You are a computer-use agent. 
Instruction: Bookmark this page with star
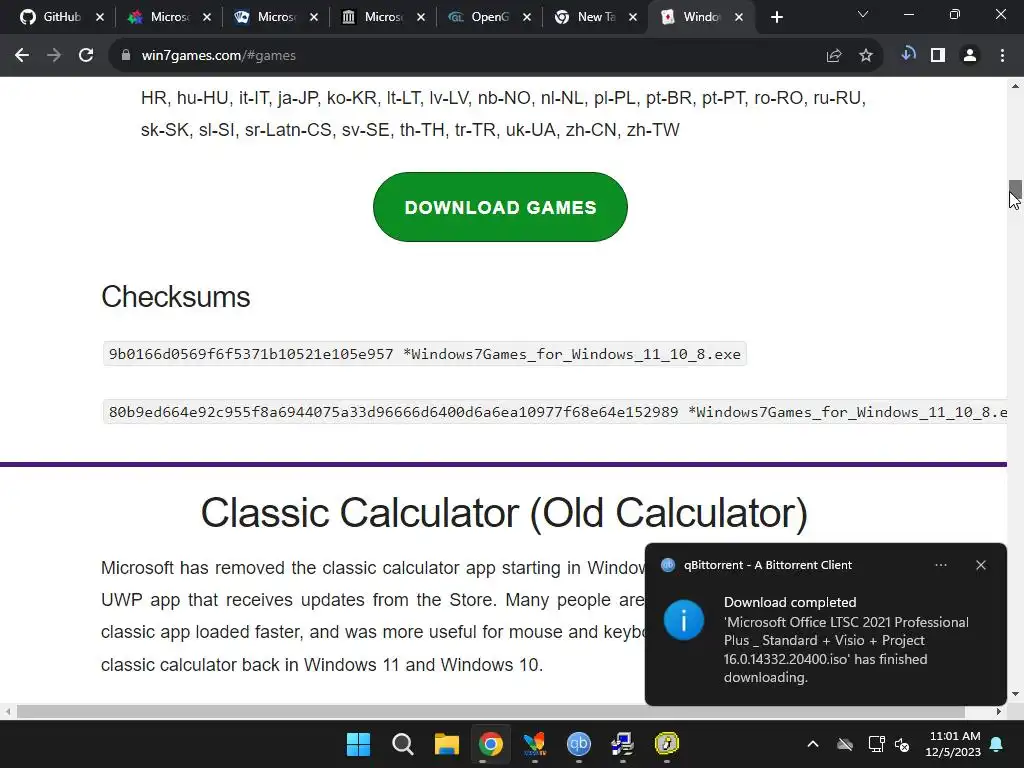point(866,56)
